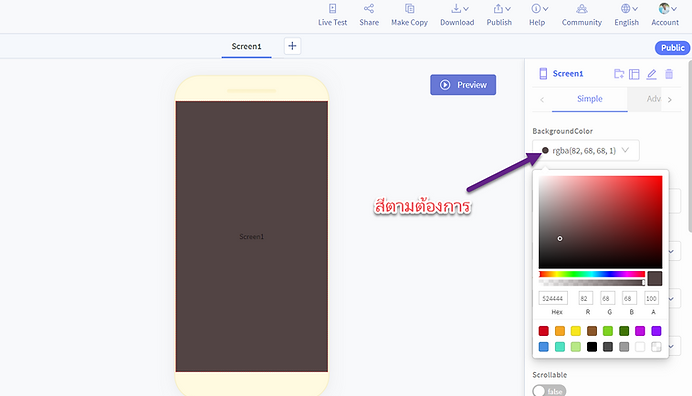Image resolution: width=692 pixels, height=396 pixels.
Task: Open the Publish menu
Action: 499,15
